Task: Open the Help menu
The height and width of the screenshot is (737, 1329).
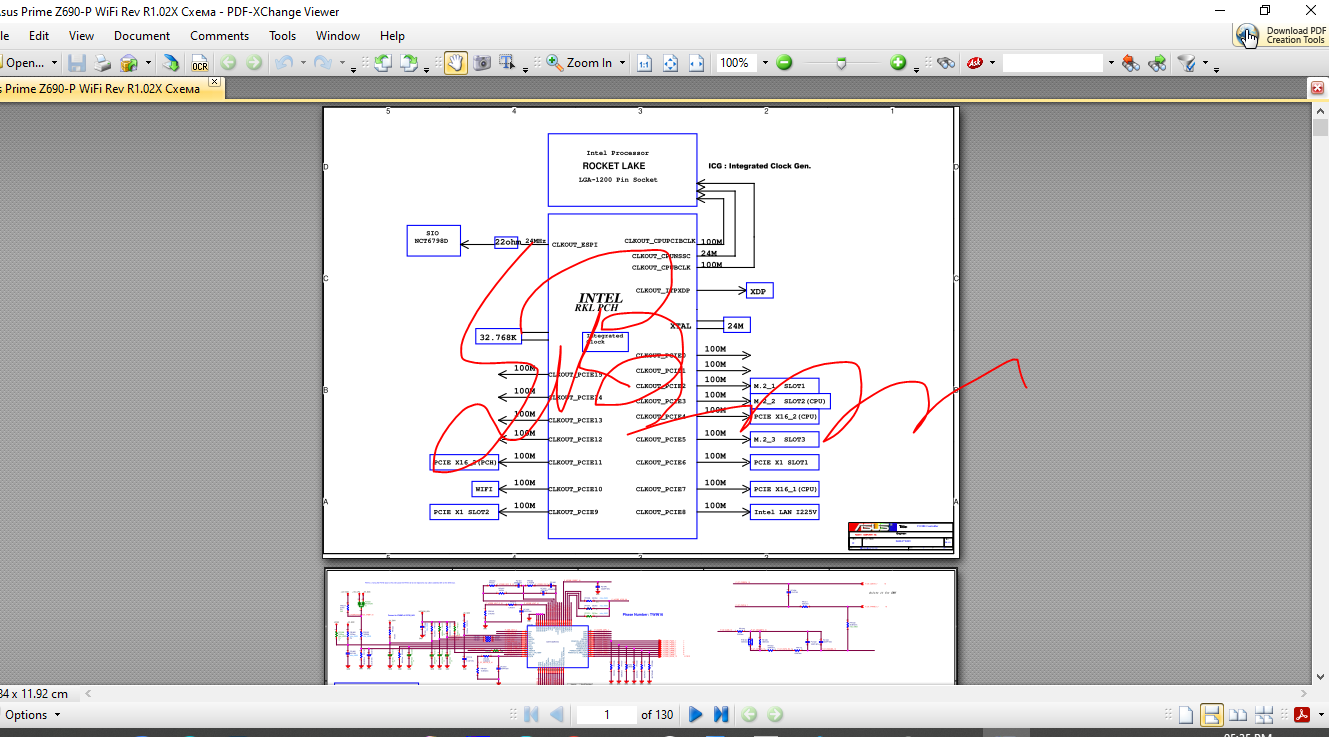Action: click(x=392, y=35)
